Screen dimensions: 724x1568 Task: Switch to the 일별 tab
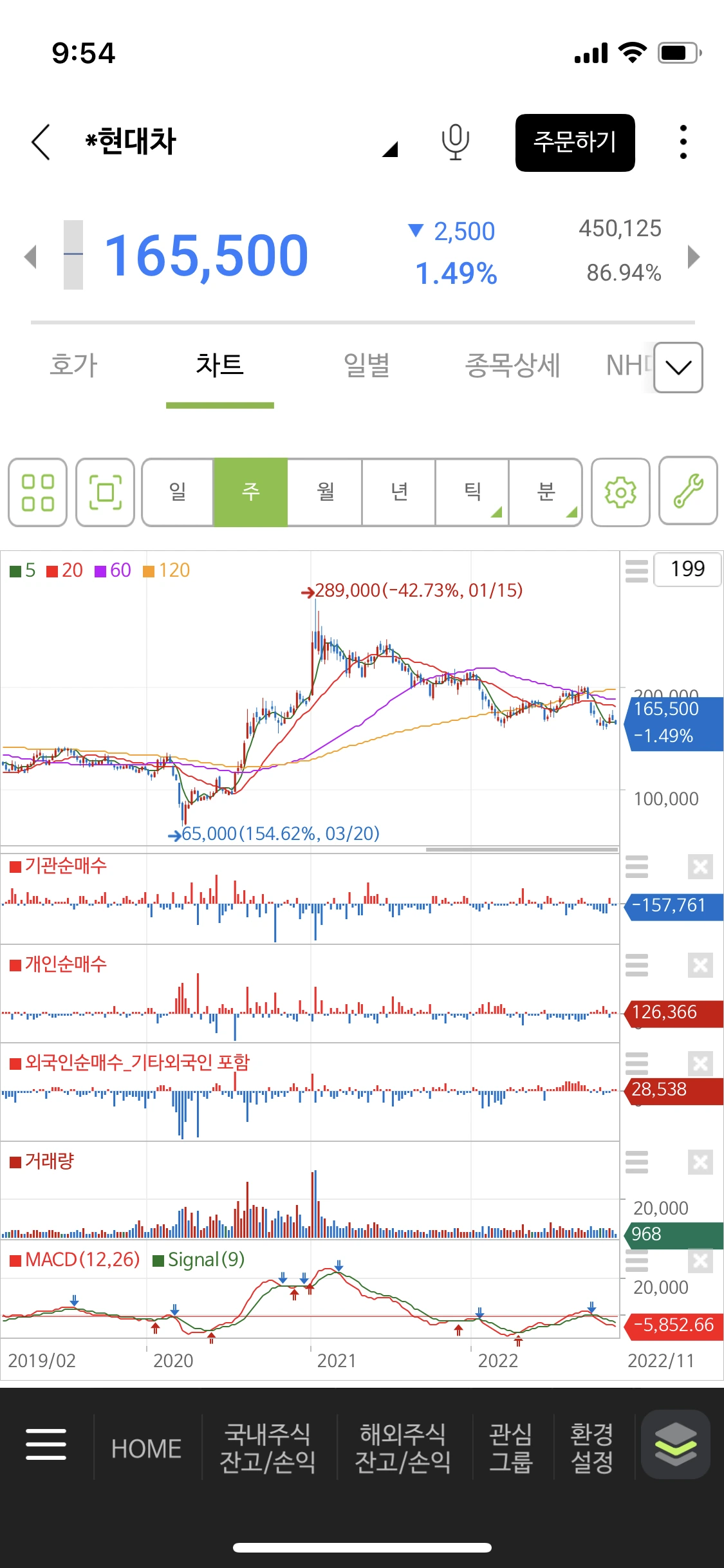pyautogui.click(x=366, y=365)
